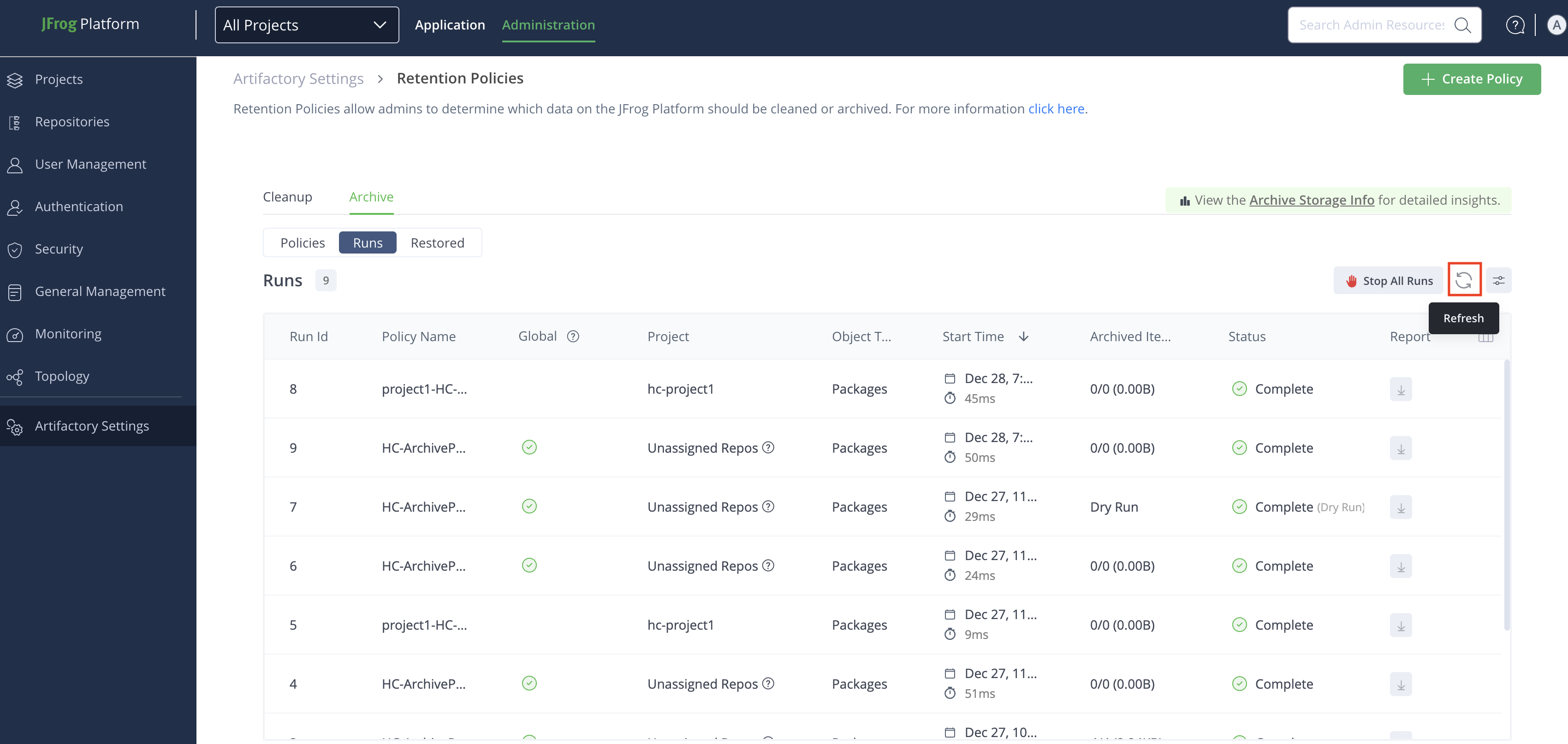Open the Archive Storage Info link
The height and width of the screenshot is (744, 1568).
coord(1312,200)
